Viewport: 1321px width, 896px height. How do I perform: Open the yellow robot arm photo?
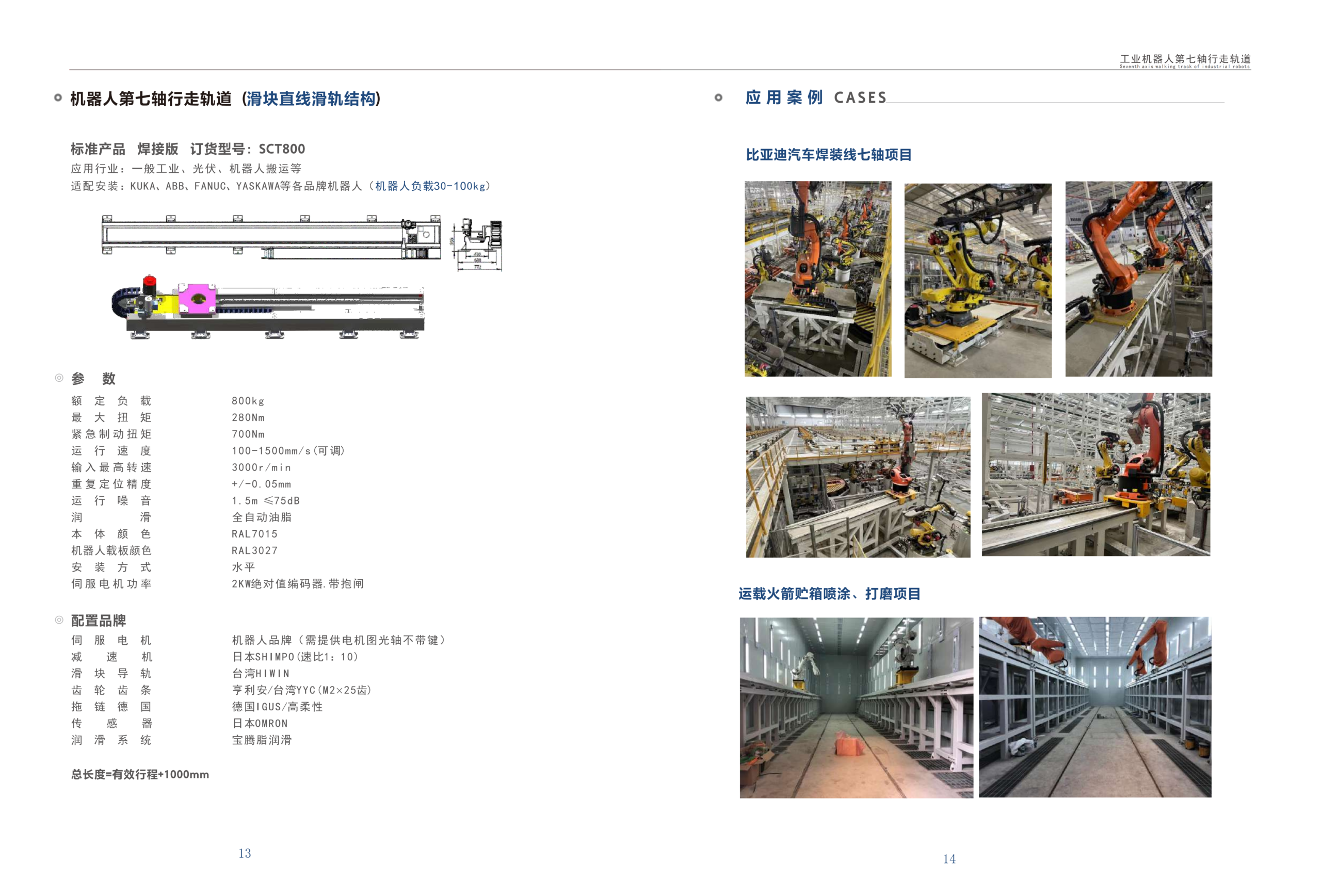click(977, 280)
